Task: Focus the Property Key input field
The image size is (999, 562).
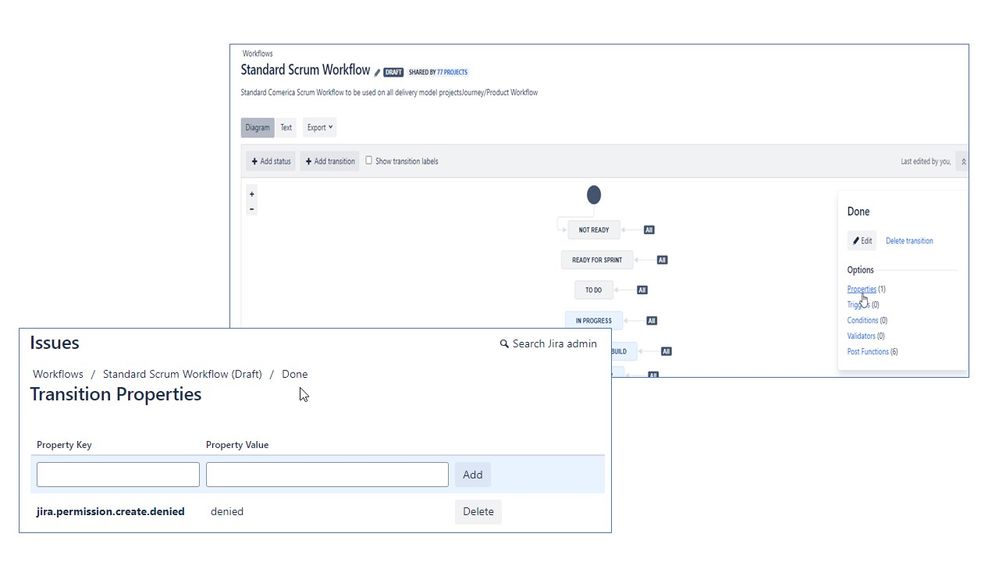Action: coord(118,475)
